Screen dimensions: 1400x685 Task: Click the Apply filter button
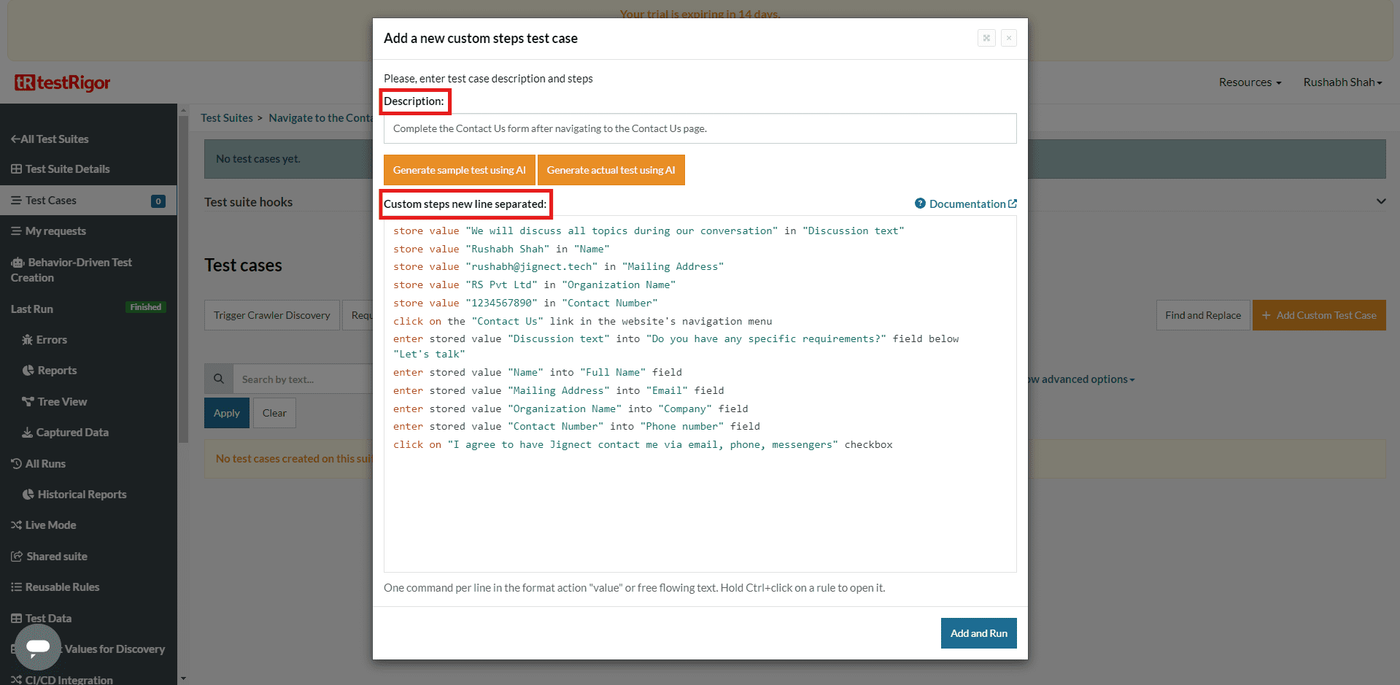pyautogui.click(x=227, y=413)
